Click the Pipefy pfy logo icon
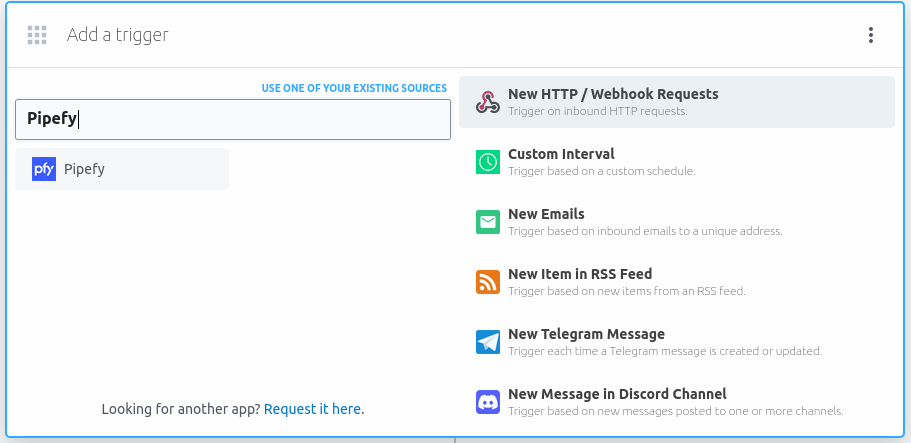Image resolution: width=911 pixels, height=443 pixels. tap(44, 169)
